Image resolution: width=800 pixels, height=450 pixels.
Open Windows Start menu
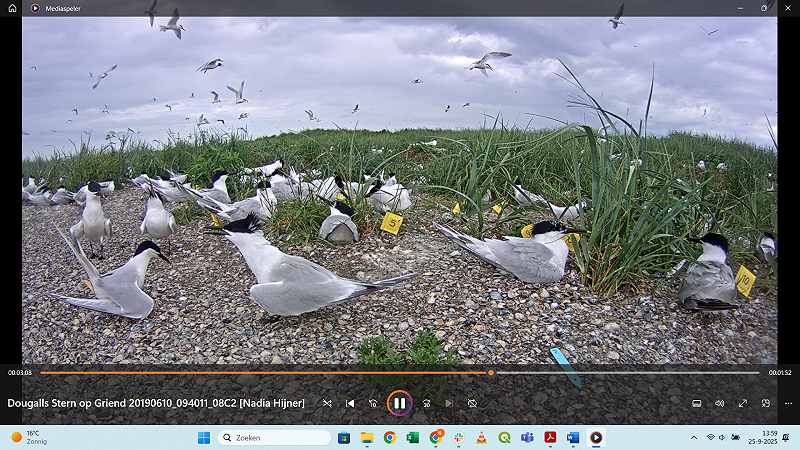click(x=204, y=437)
